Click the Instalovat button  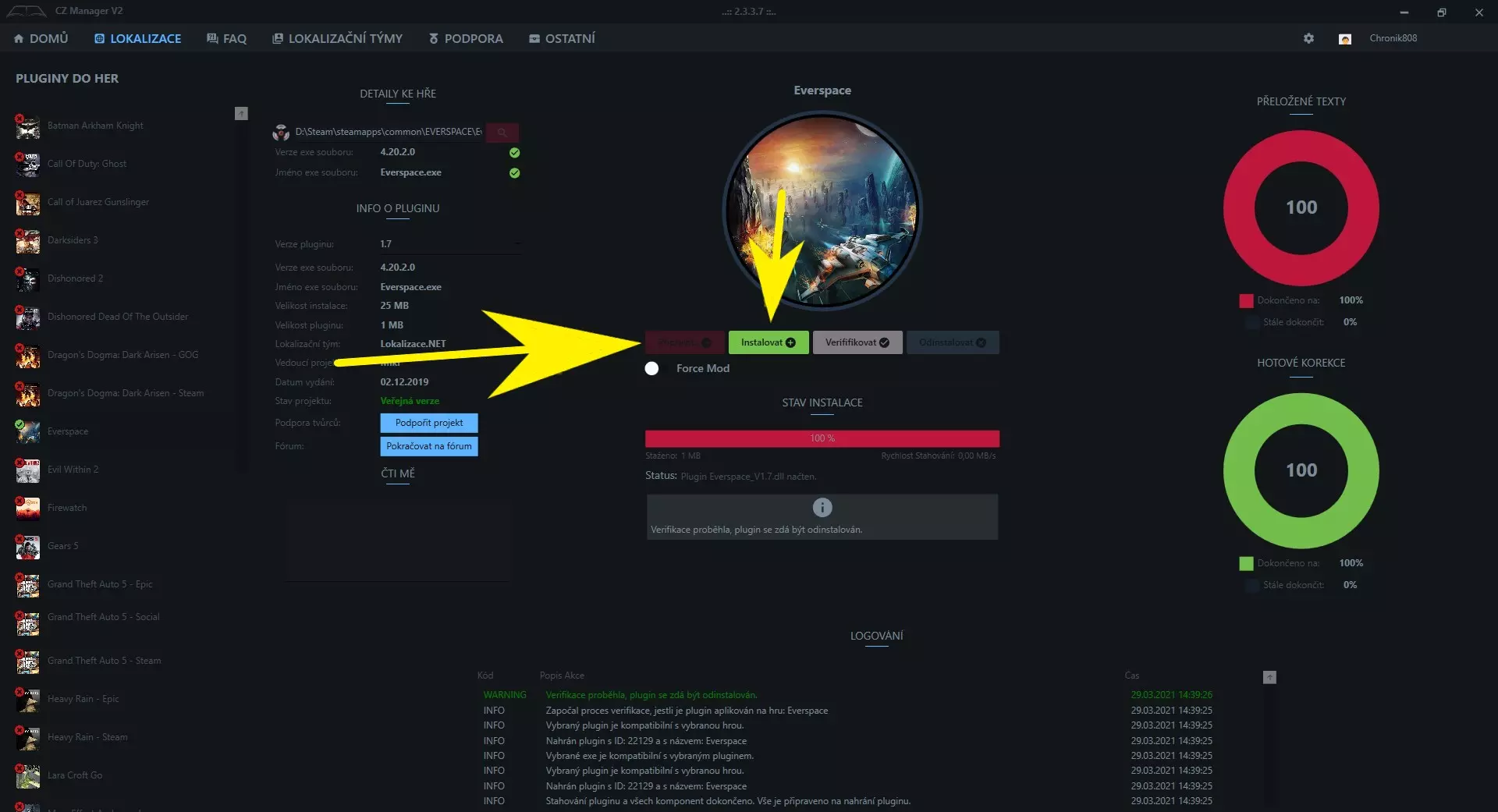click(x=769, y=342)
